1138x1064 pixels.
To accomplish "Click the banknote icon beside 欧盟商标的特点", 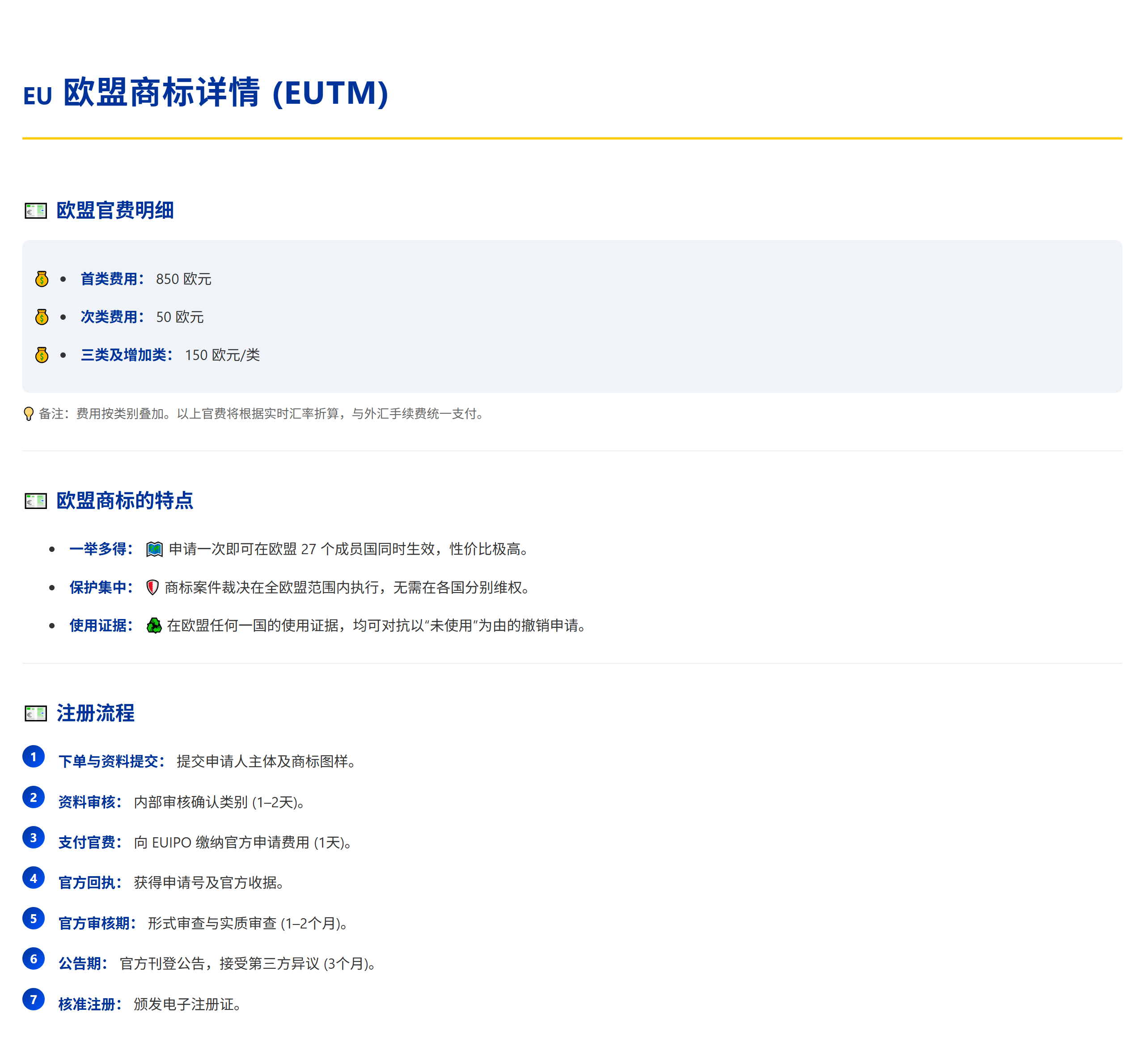I will pos(35,501).
